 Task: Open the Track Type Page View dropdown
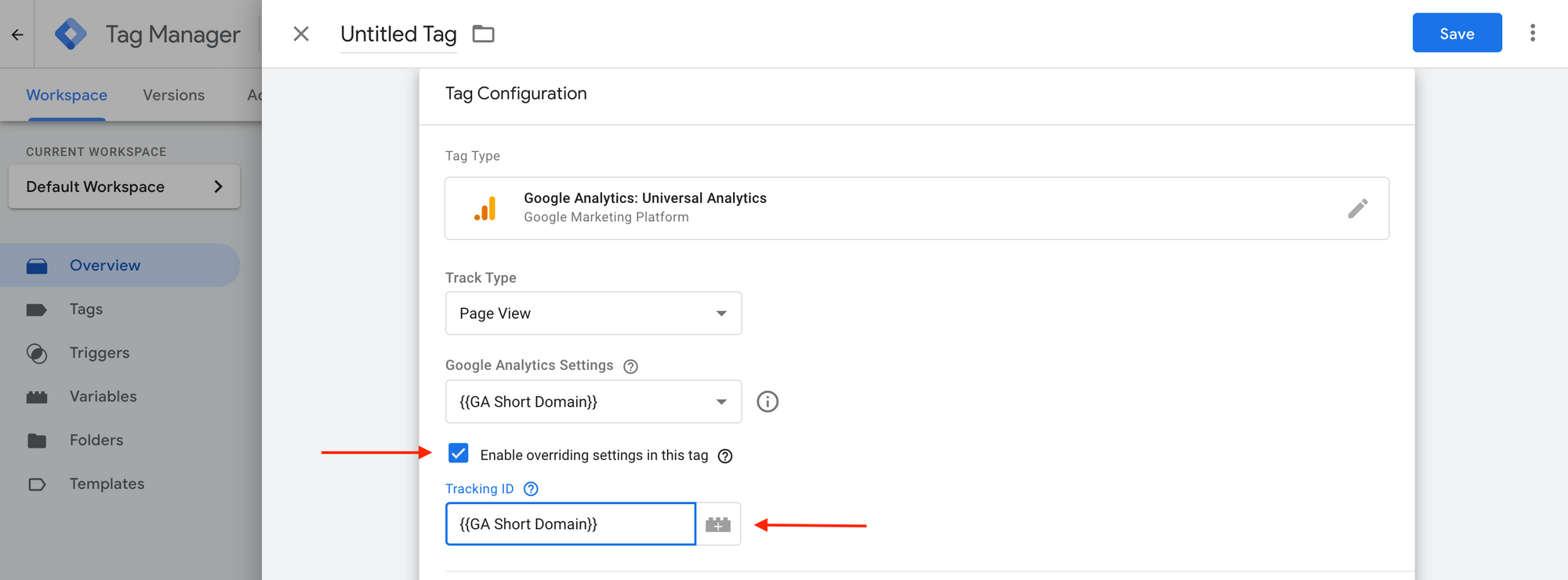[x=593, y=314]
